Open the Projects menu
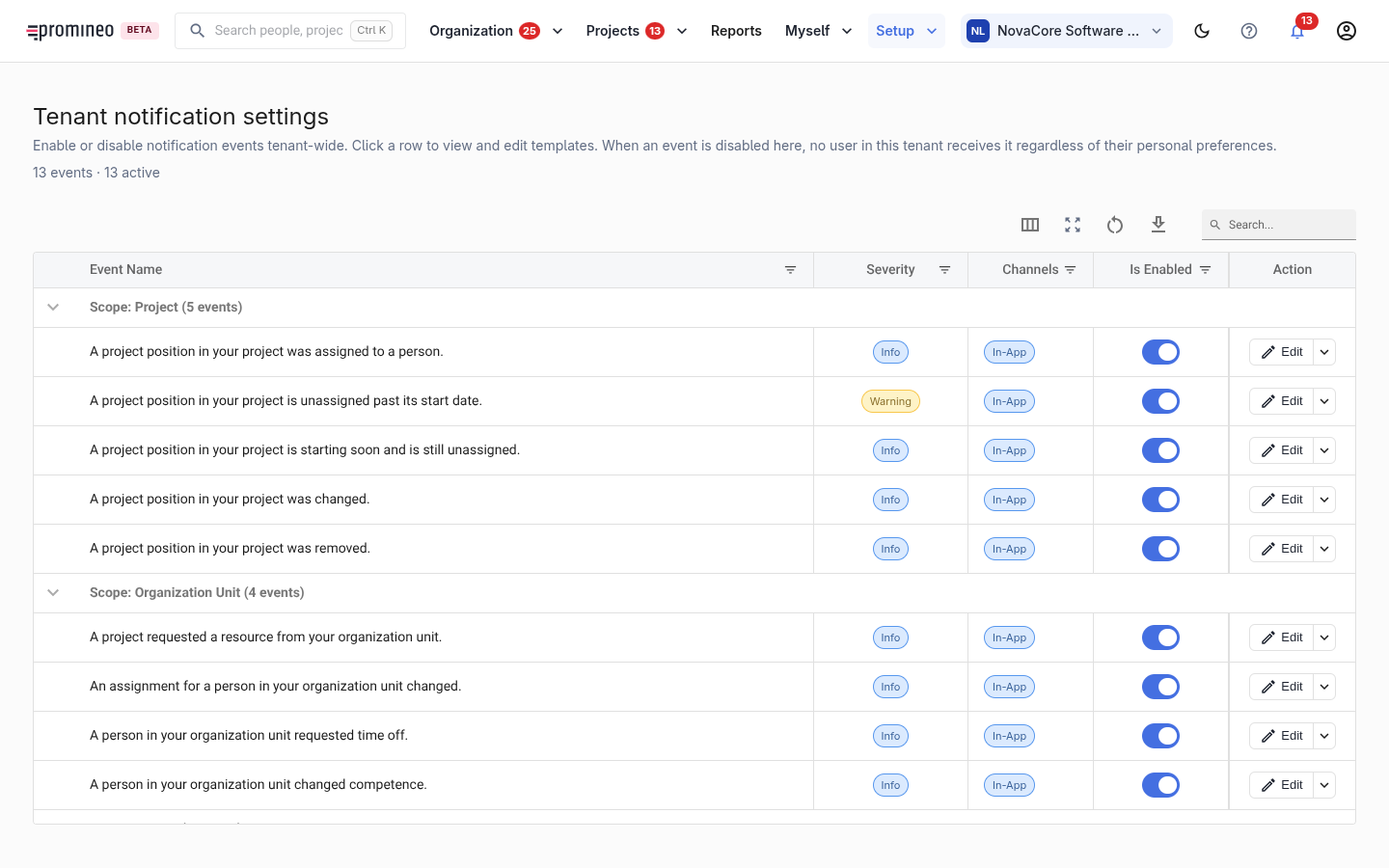 point(637,31)
